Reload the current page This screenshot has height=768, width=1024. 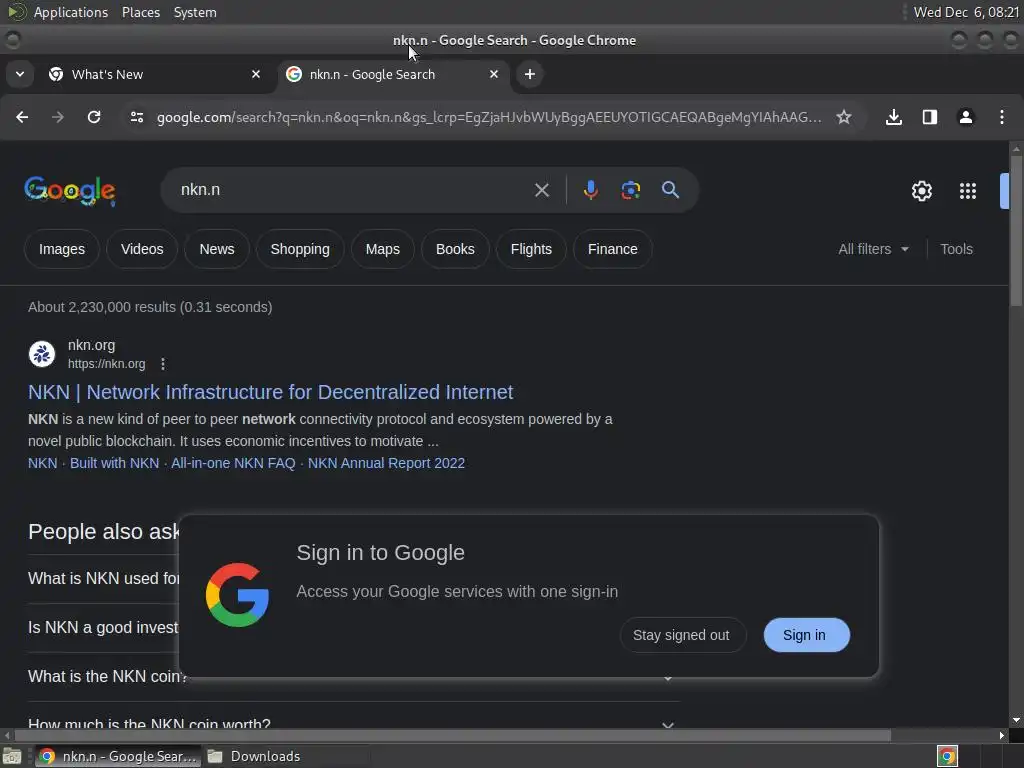[94, 117]
